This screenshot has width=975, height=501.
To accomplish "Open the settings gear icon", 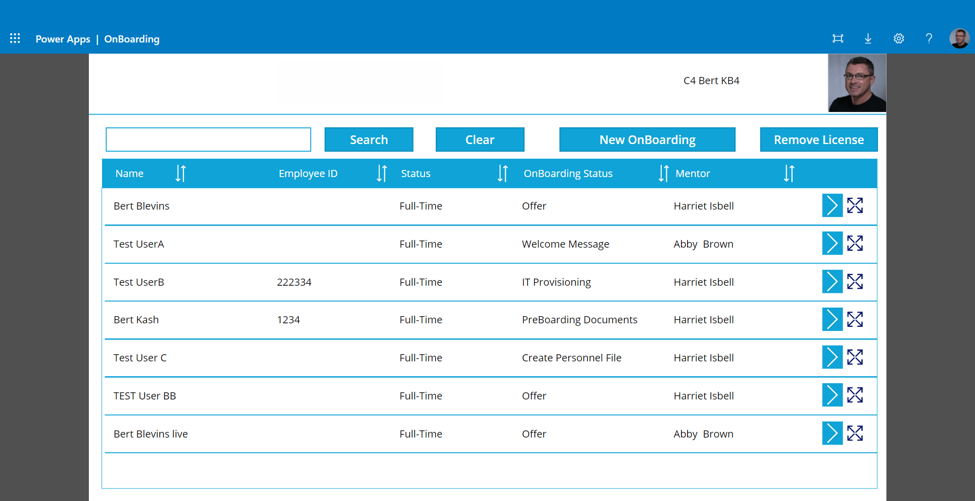I will click(x=898, y=39).
